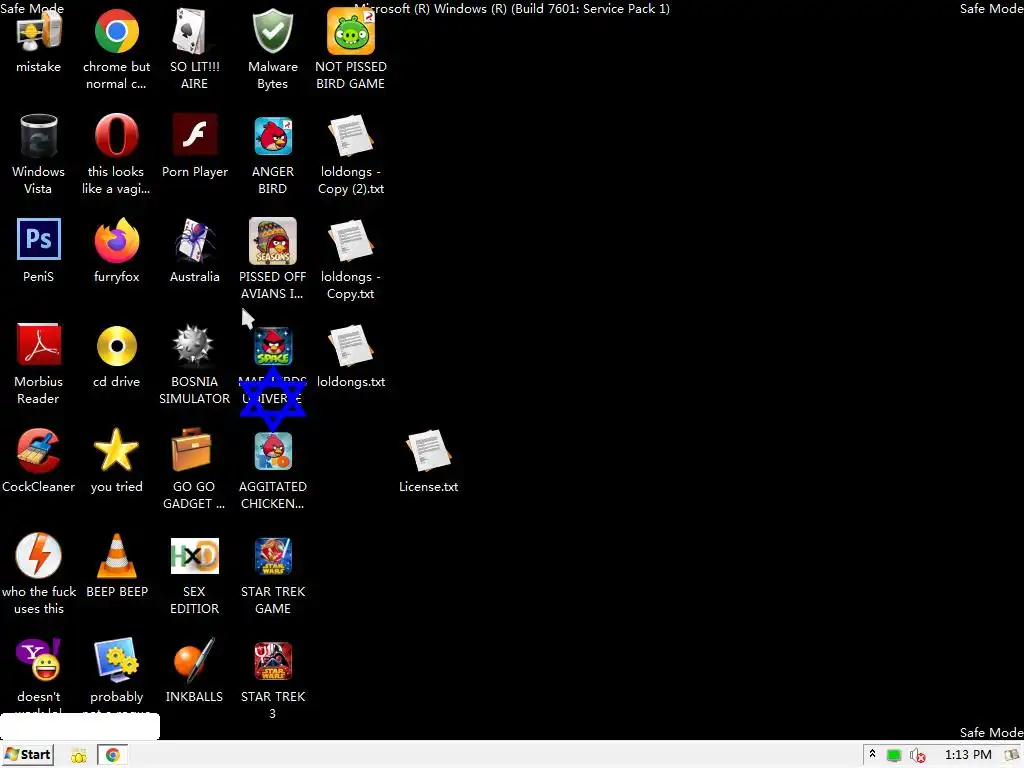Click the Flash Player desktop icon

coord(195,135)
